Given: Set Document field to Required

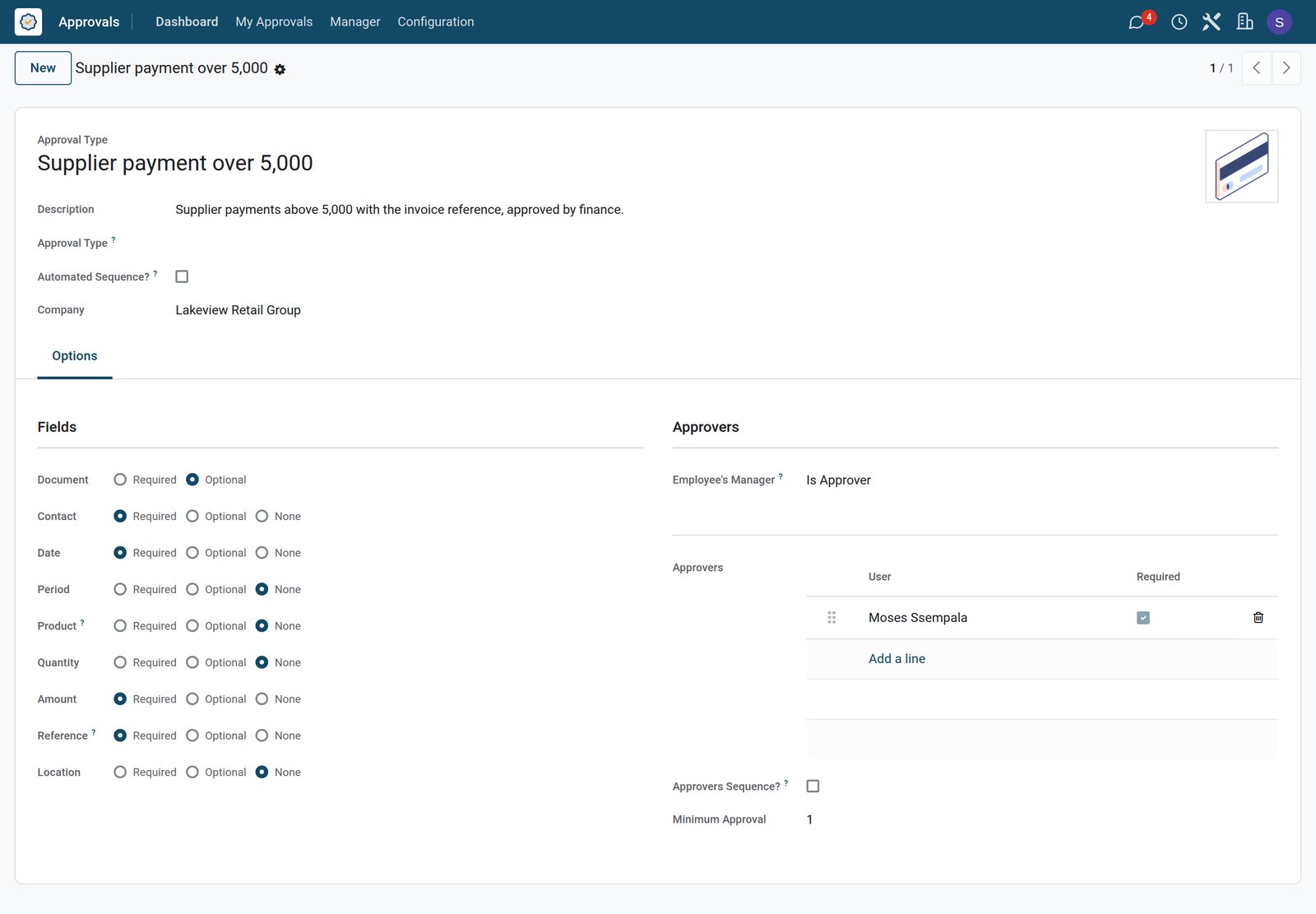Looking at the screenshot, I should pyautogui.click(x=120, y=480).
